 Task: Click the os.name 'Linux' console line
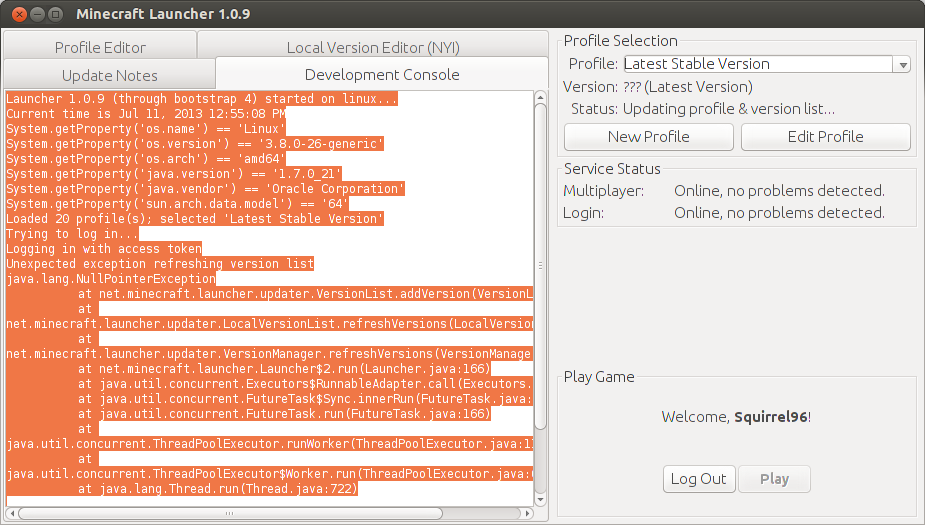[x=146, y=129]
